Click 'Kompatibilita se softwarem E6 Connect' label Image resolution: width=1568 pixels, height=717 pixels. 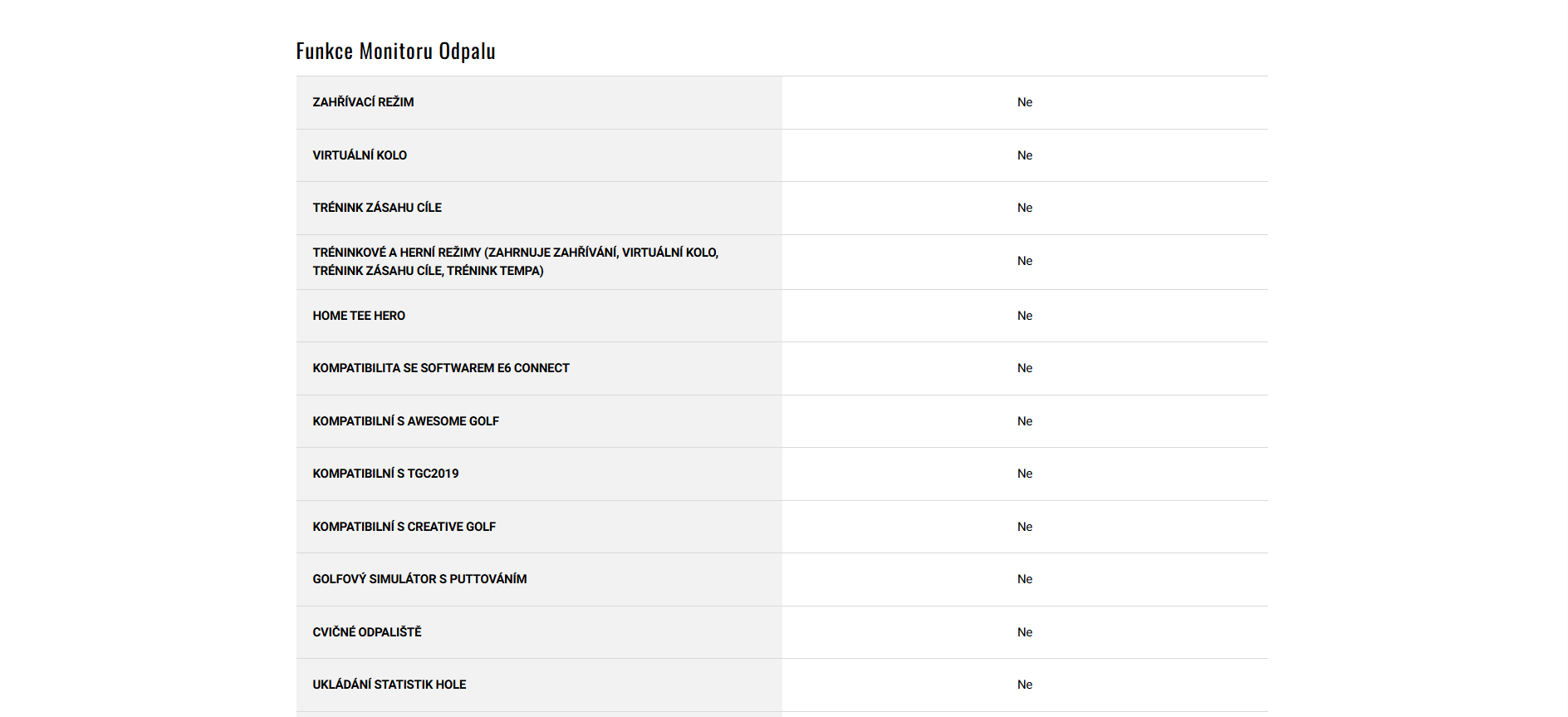tap(441, 368)
